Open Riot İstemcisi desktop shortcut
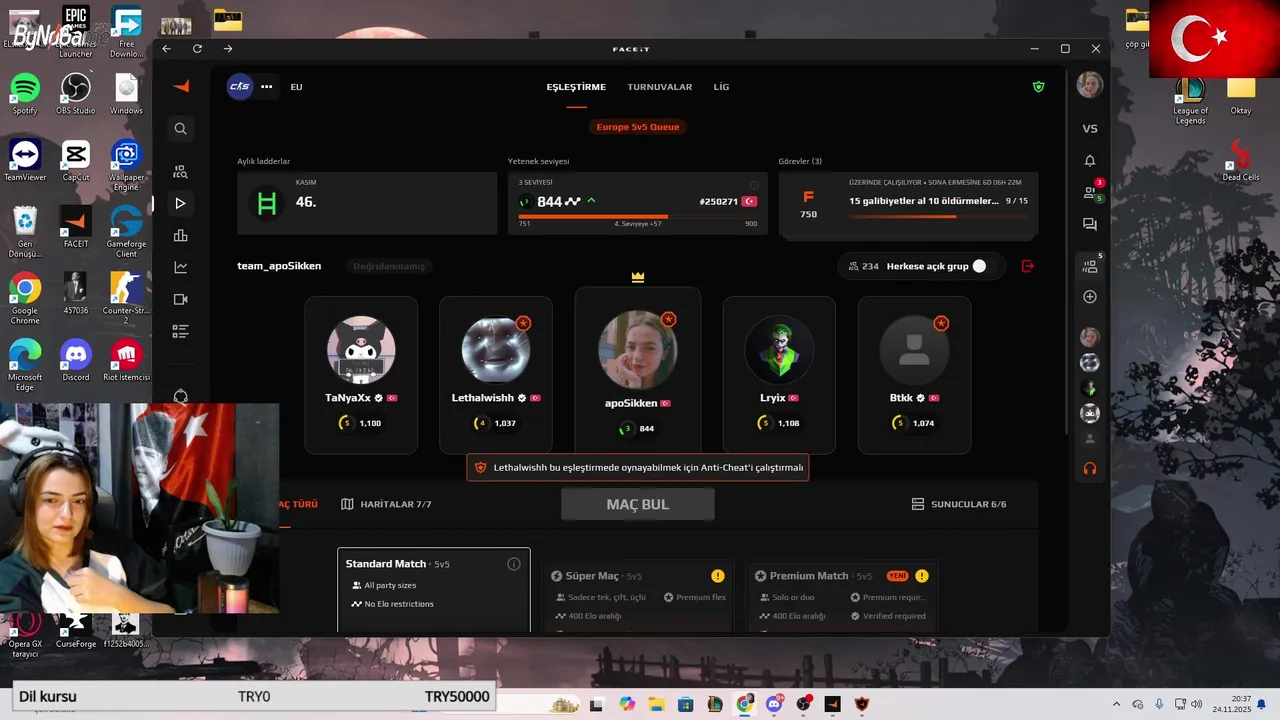The width and height of the screenshot is (1280, 720). pyautogui.click(x=126, y=360)
